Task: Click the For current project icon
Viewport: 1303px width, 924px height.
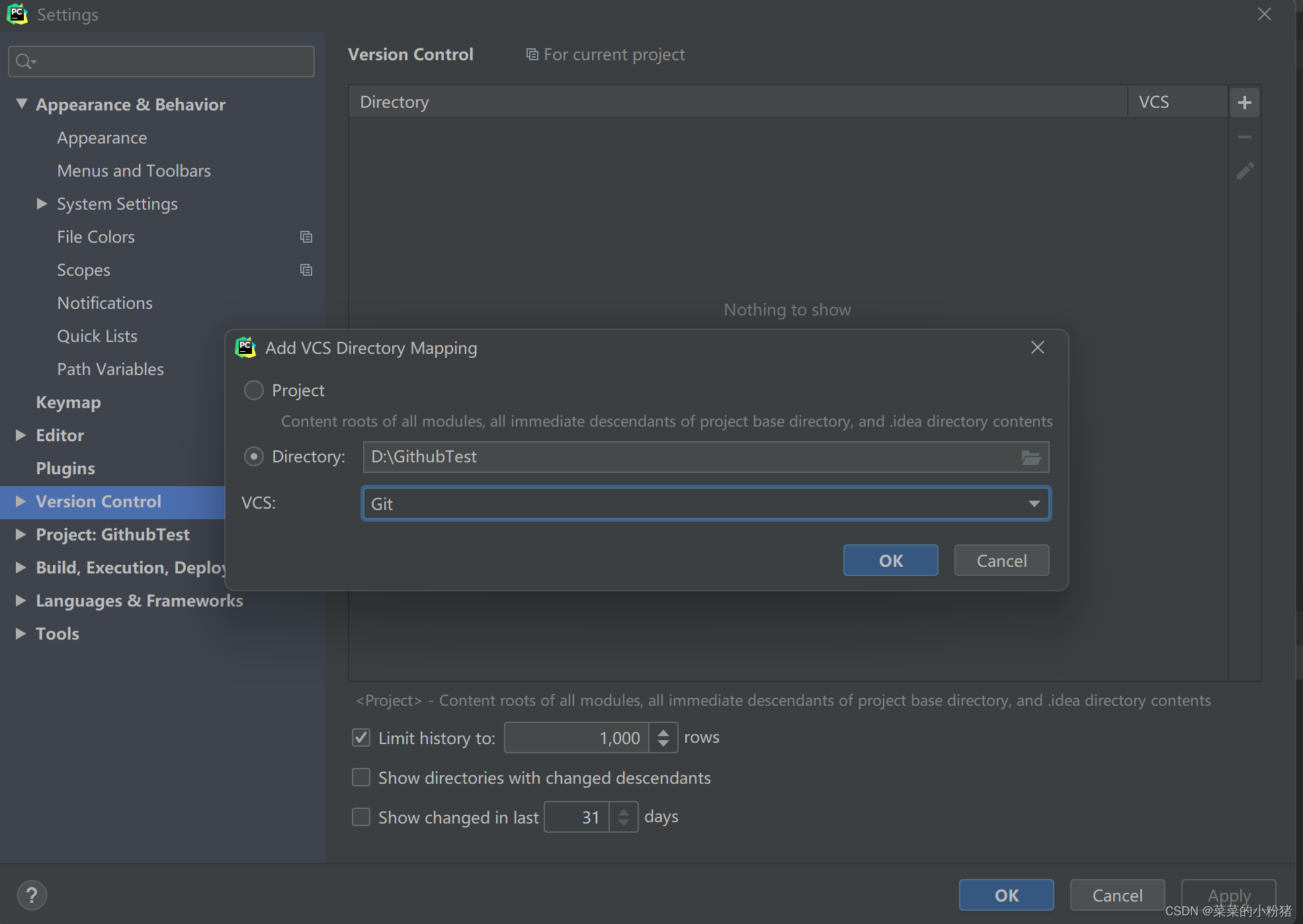Action: tap(532, 54)
